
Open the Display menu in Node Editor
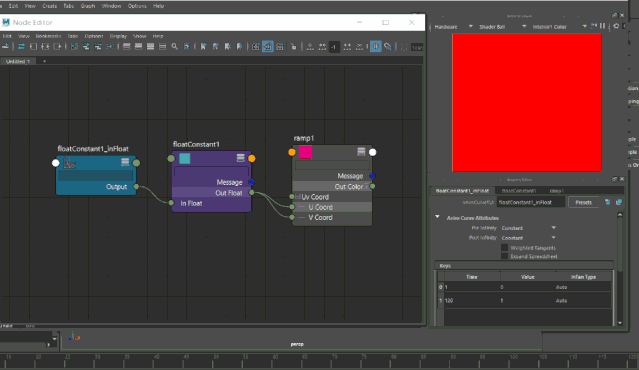click(118, 36)
